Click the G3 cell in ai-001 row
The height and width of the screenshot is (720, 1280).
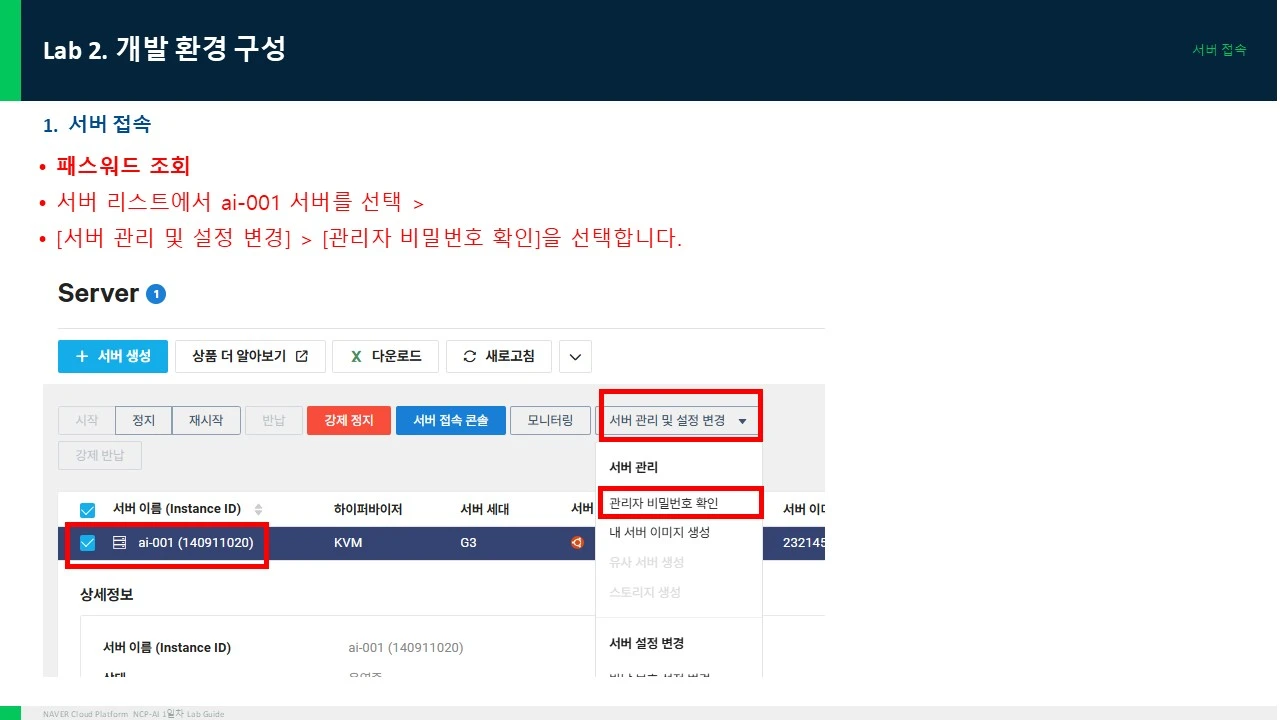coord(470,543)
